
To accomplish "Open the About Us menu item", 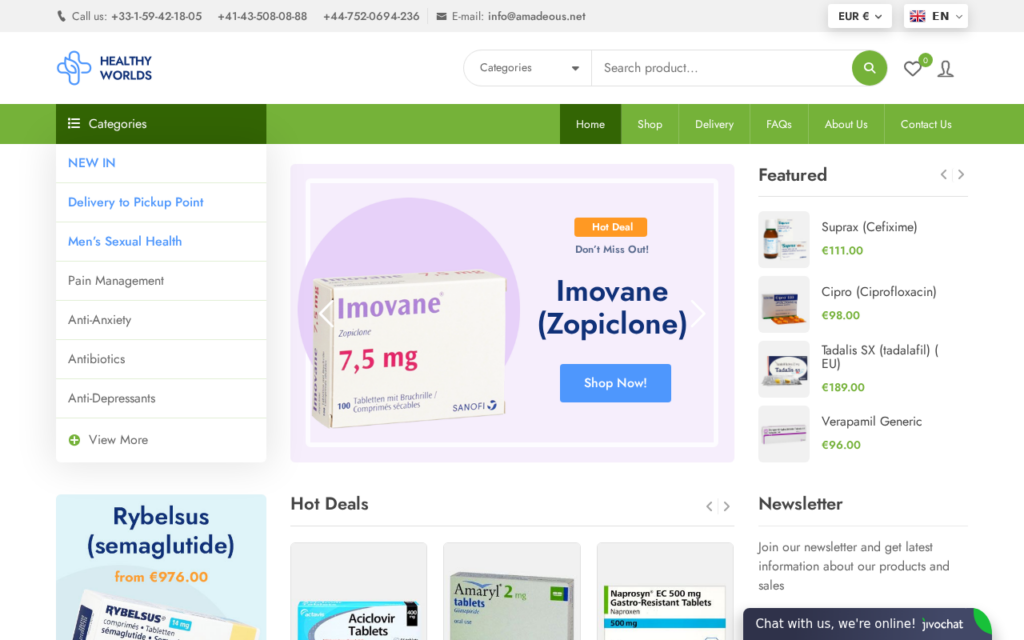I will coord(846,124).
